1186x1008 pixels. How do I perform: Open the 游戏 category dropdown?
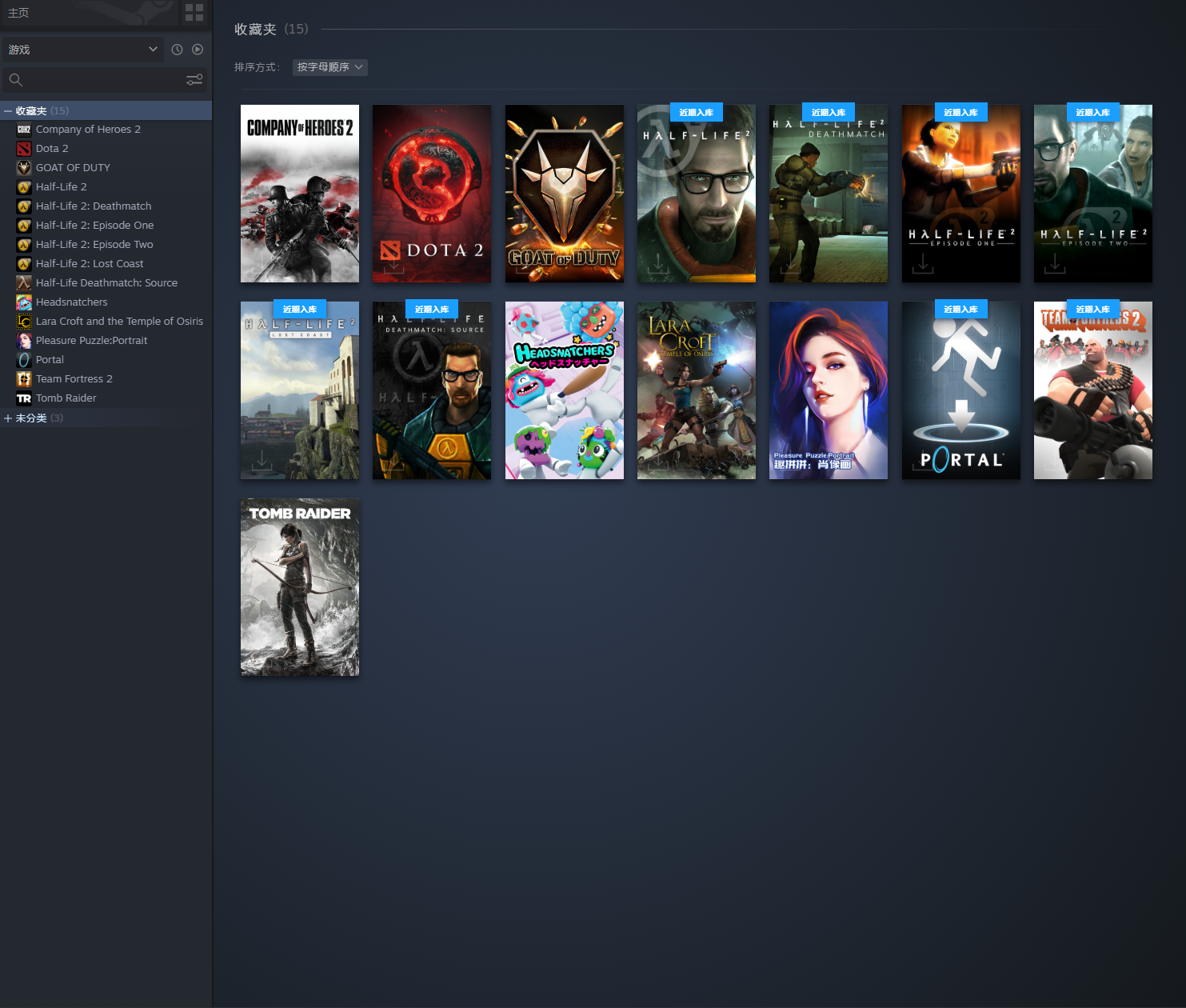click(83, 50)
